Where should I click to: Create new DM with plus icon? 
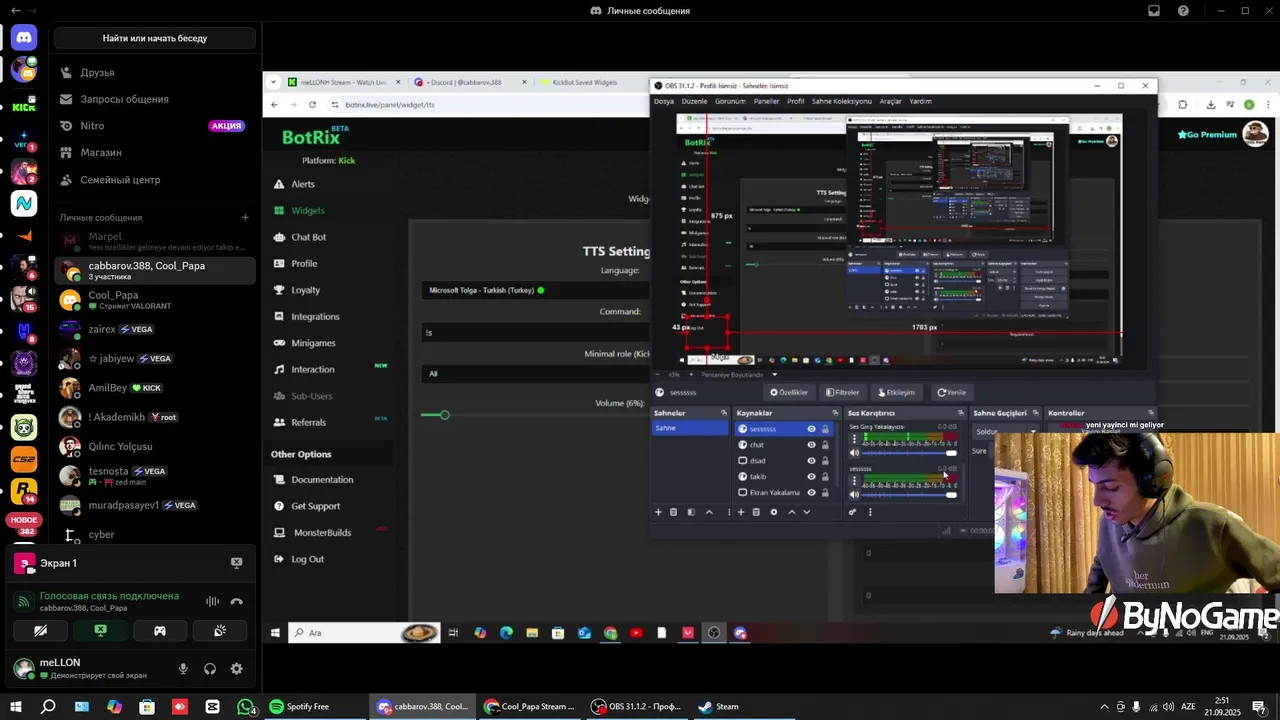(x=245, y=217)
